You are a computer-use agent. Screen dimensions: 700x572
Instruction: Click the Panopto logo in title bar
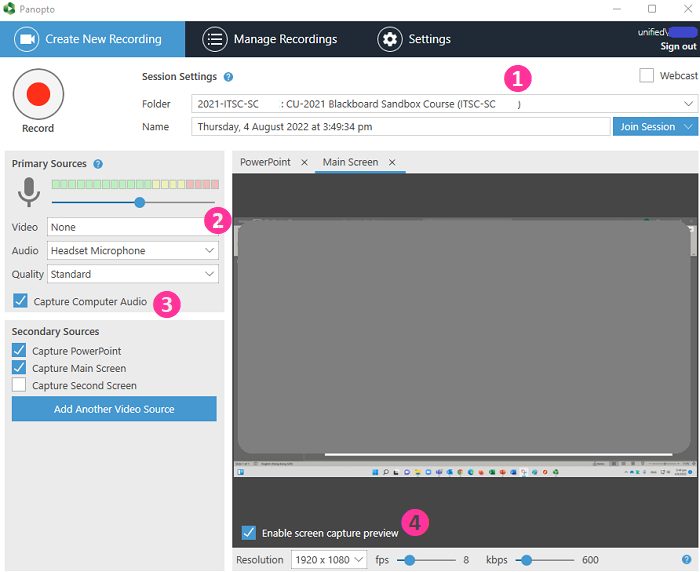click(9, 8)
